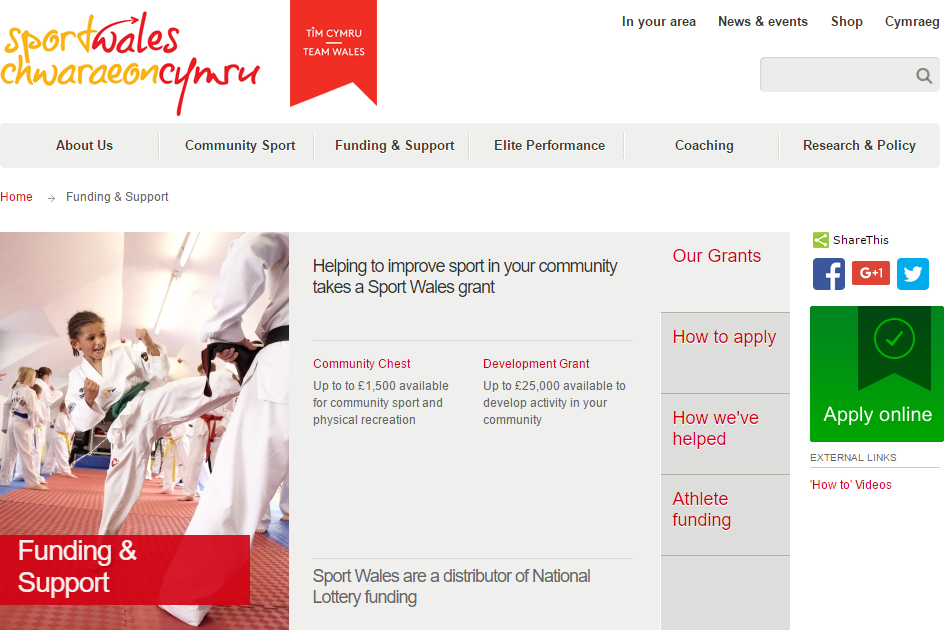Switch language to Cymraeg
Screen dimensions: 952x630
912,22
